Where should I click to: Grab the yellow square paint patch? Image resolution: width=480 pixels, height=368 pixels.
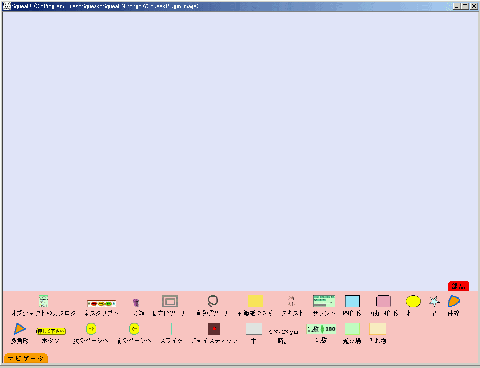click(255, 301)
